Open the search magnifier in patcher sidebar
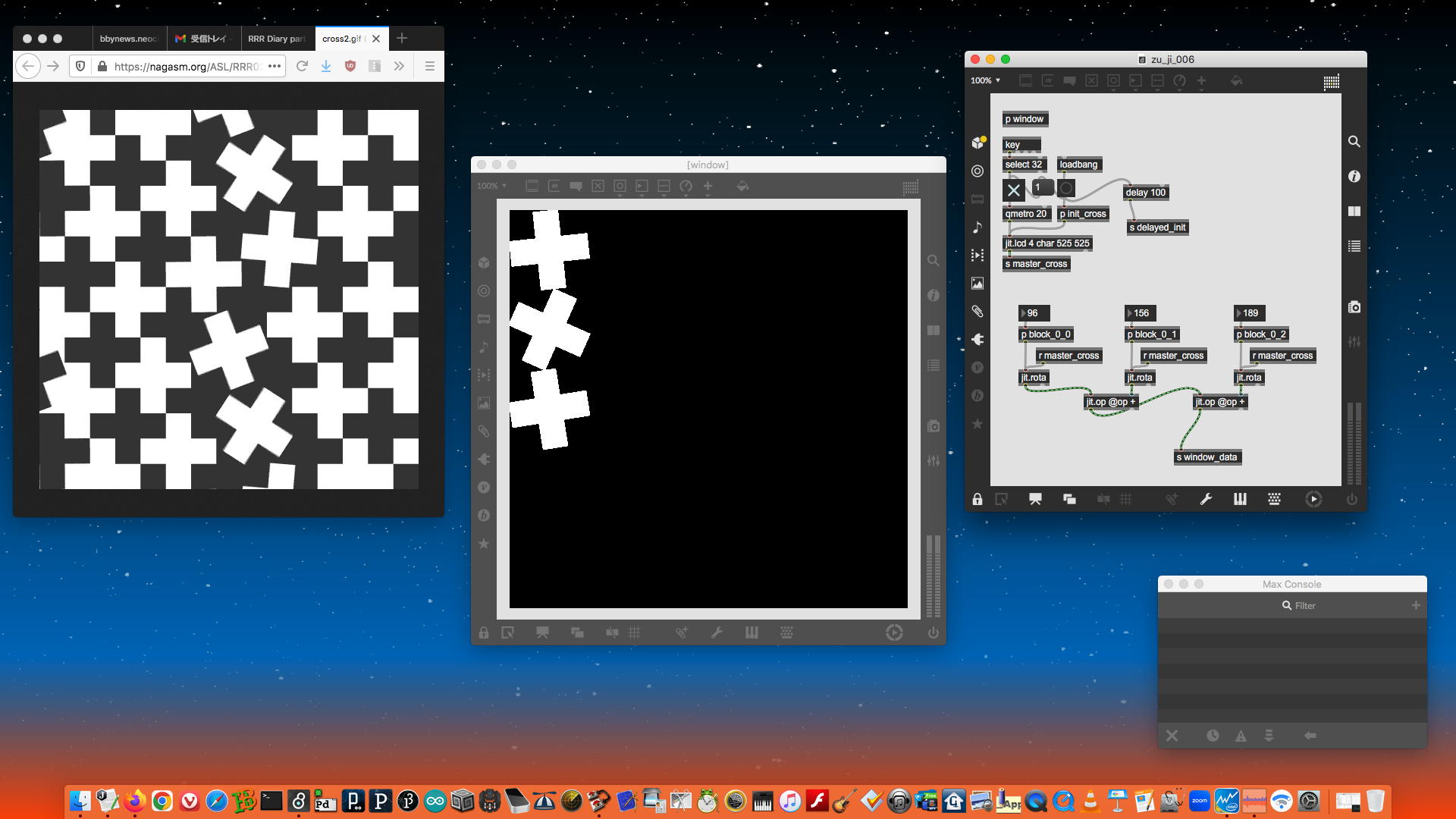The height and width of the screenshot is (819, 1456). [1354, 142]
